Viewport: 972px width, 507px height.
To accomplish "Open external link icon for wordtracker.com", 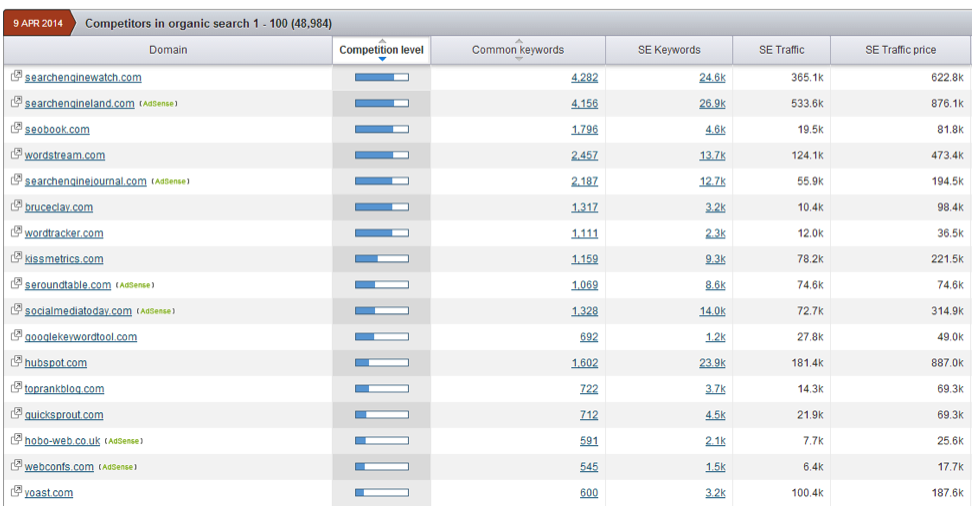I will pos(16,232).
